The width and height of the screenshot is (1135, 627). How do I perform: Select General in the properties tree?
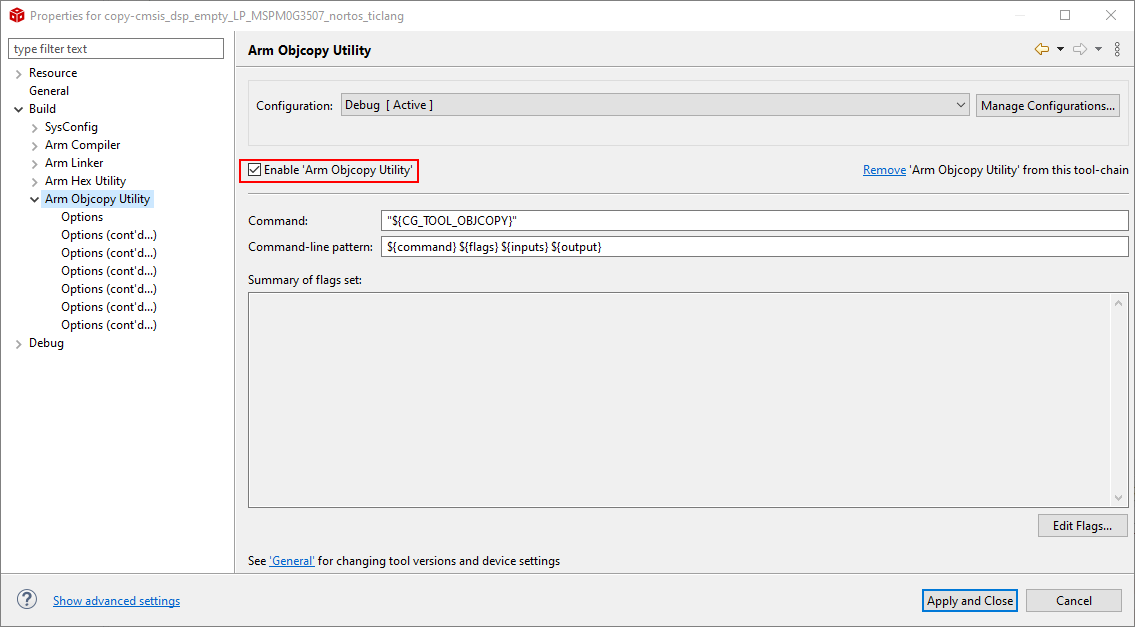[49, 91]
